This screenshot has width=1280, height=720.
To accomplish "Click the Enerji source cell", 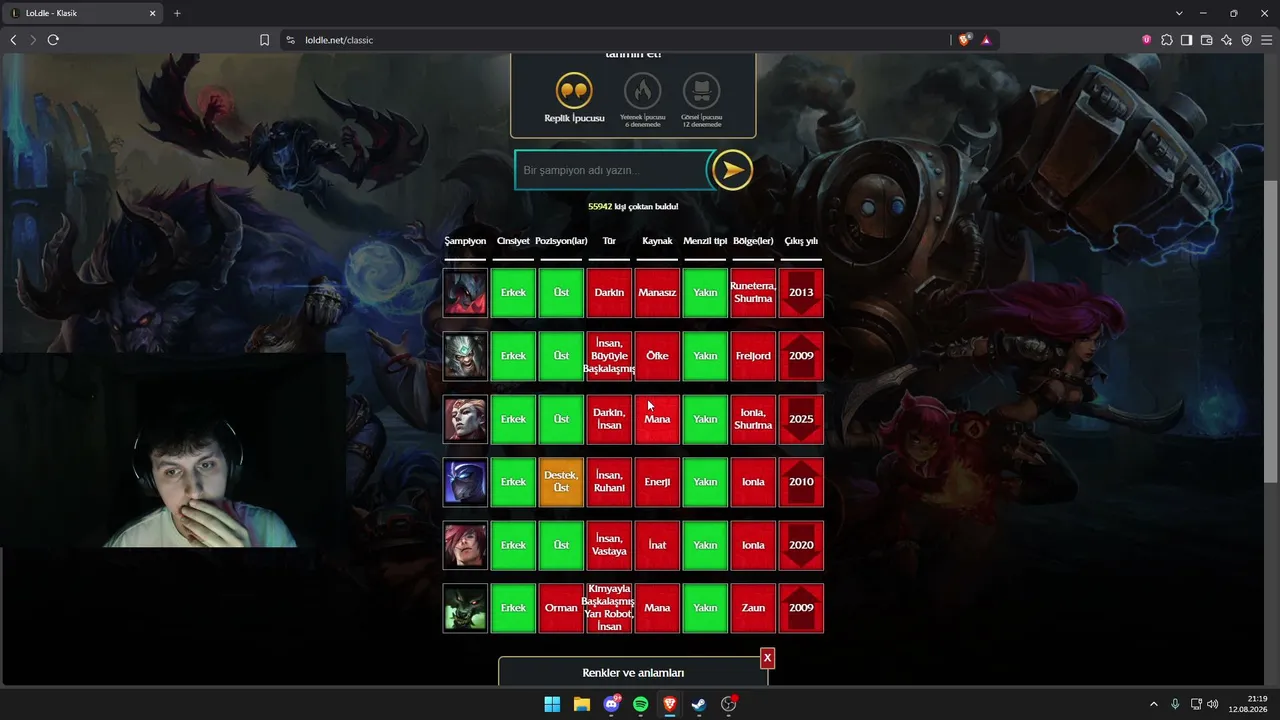I will [657, 482].
